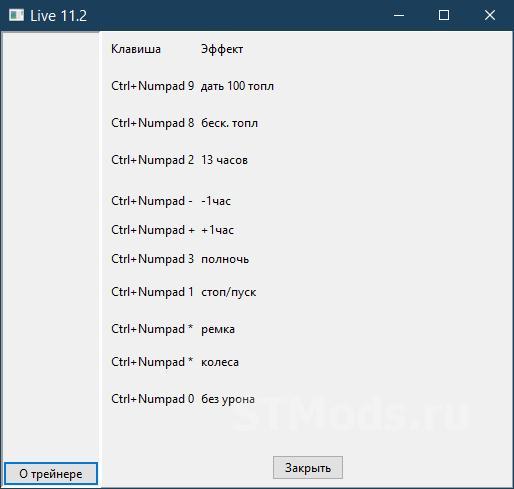Viewport: 514px width, 489px height.
Task: Select the ремка effect entry
Action: (x=218, y=329)
